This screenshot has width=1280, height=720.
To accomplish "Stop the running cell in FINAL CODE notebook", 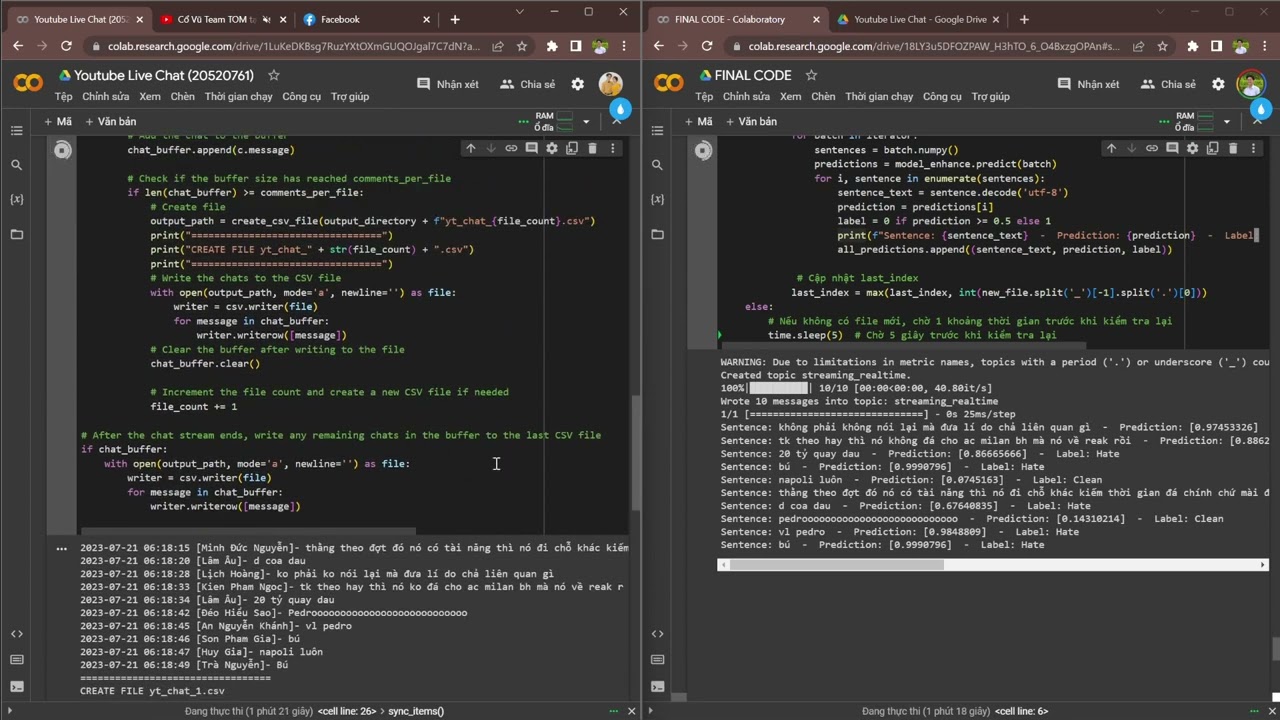I will click(x=703, y=150).
